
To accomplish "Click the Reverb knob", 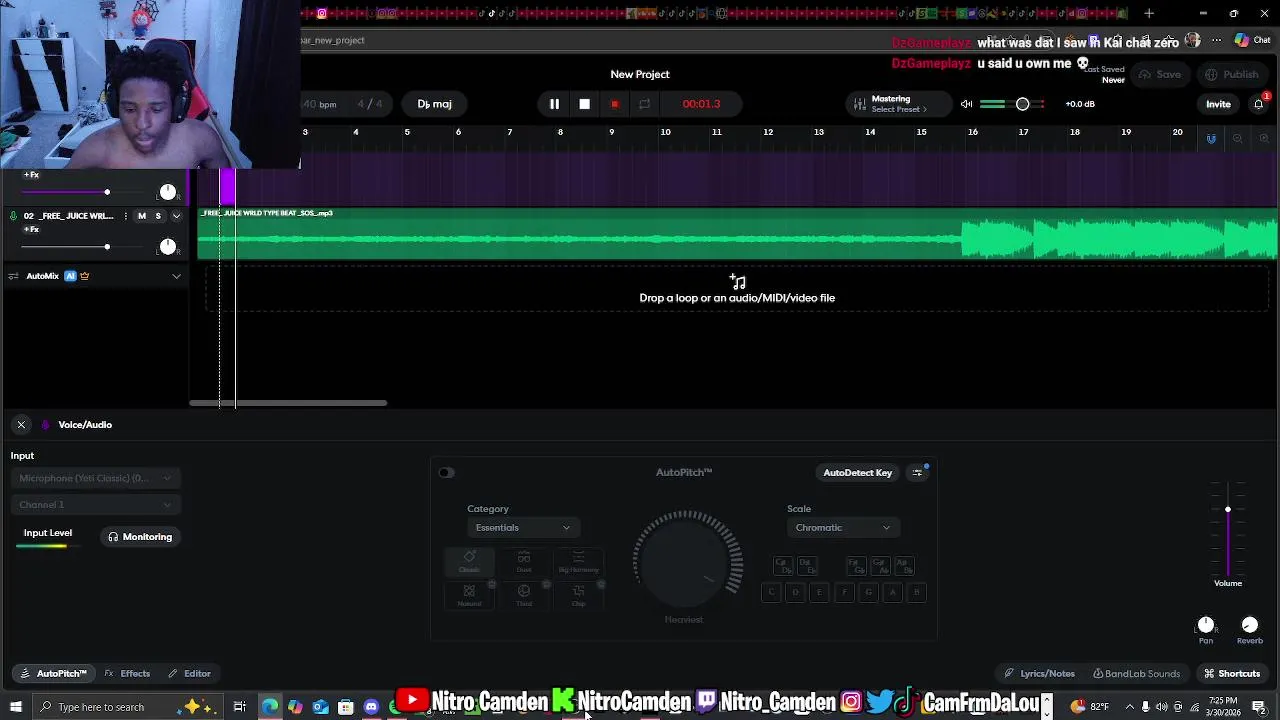I will tap(1249, 625).
